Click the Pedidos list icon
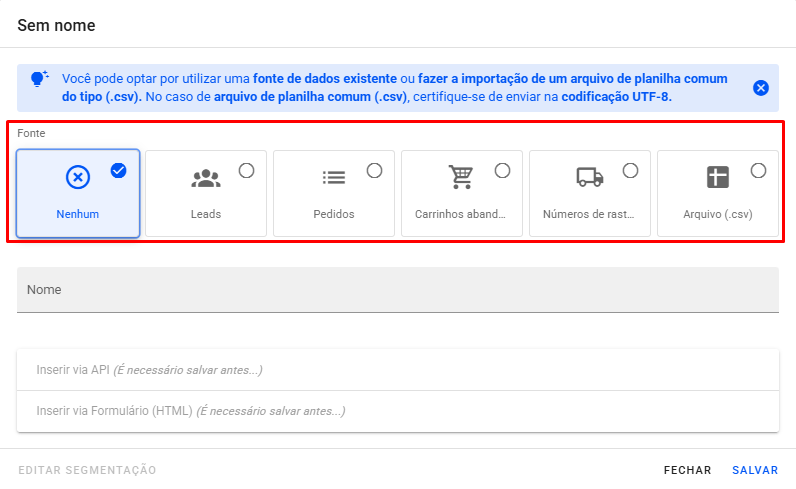This screenshot has width=796, height=489. tap(333, 177)
